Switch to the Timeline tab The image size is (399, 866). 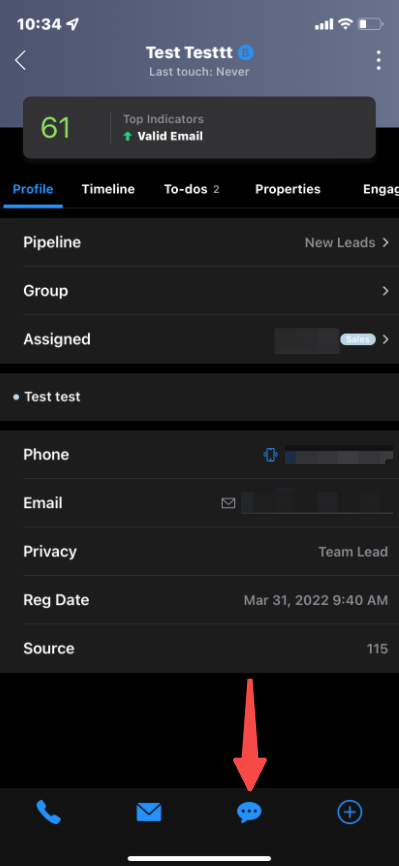[x=108, y=189]
